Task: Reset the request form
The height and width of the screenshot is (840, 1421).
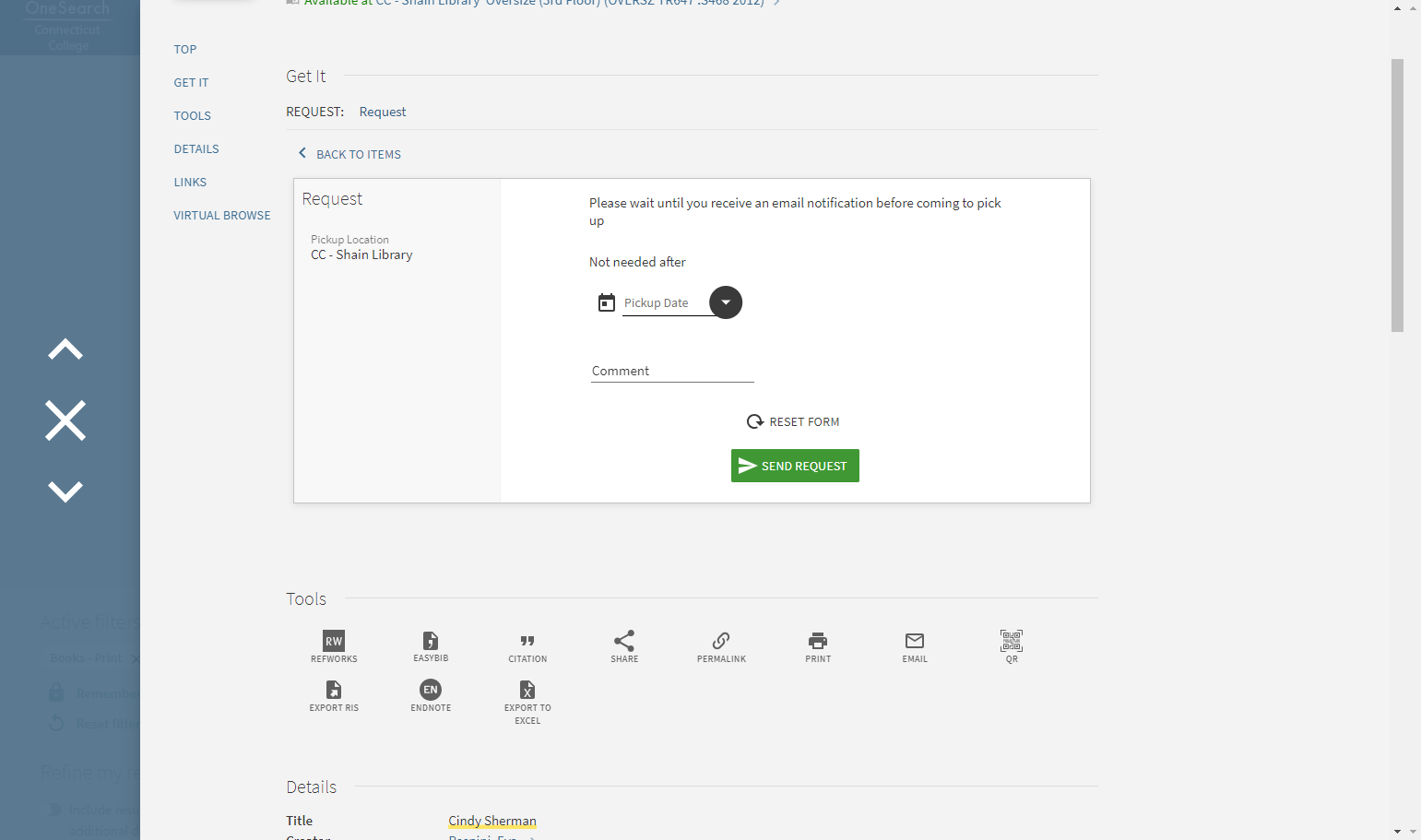Action: coord(793,421)
